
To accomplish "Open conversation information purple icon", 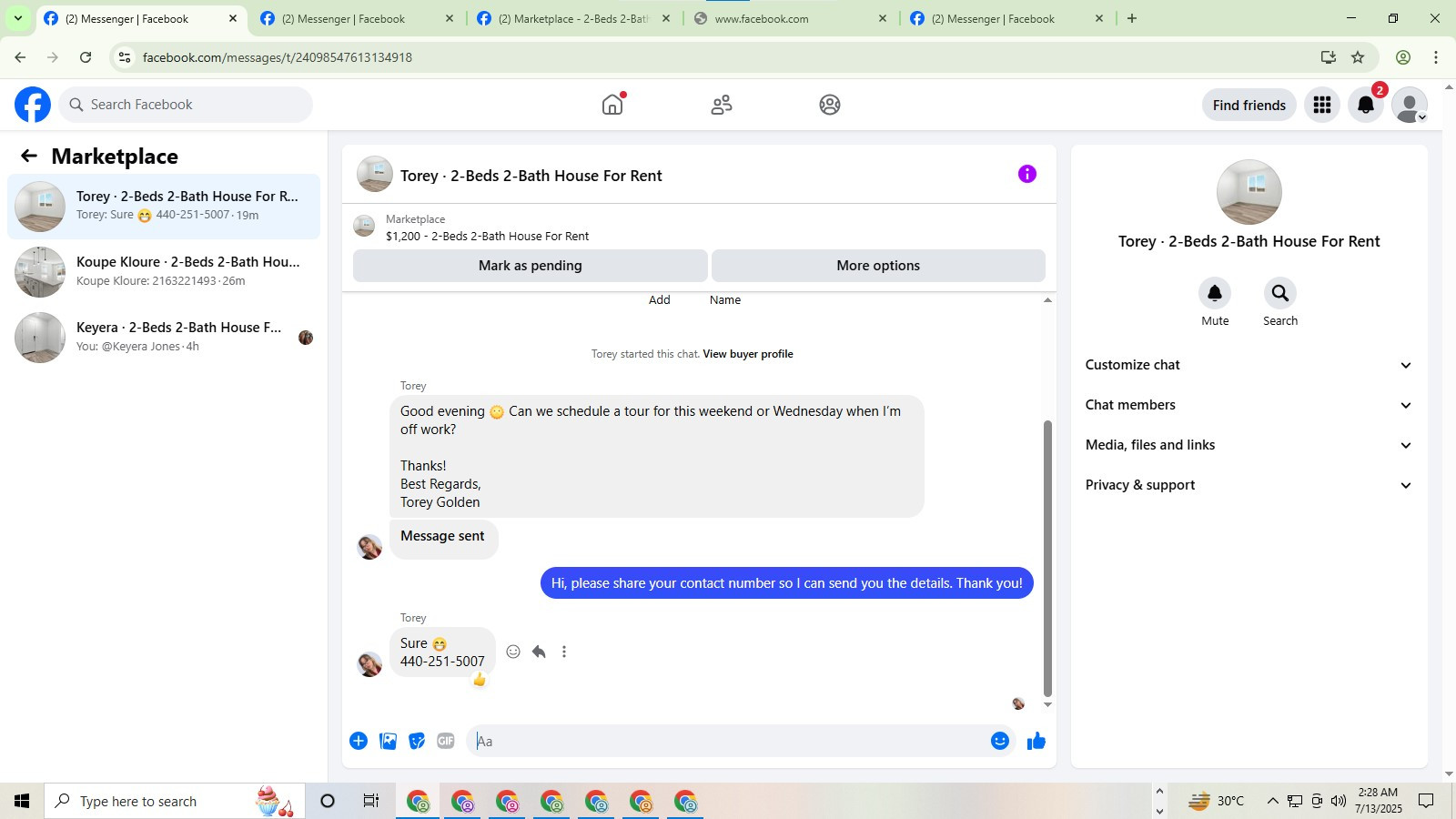I will 1027,174.
